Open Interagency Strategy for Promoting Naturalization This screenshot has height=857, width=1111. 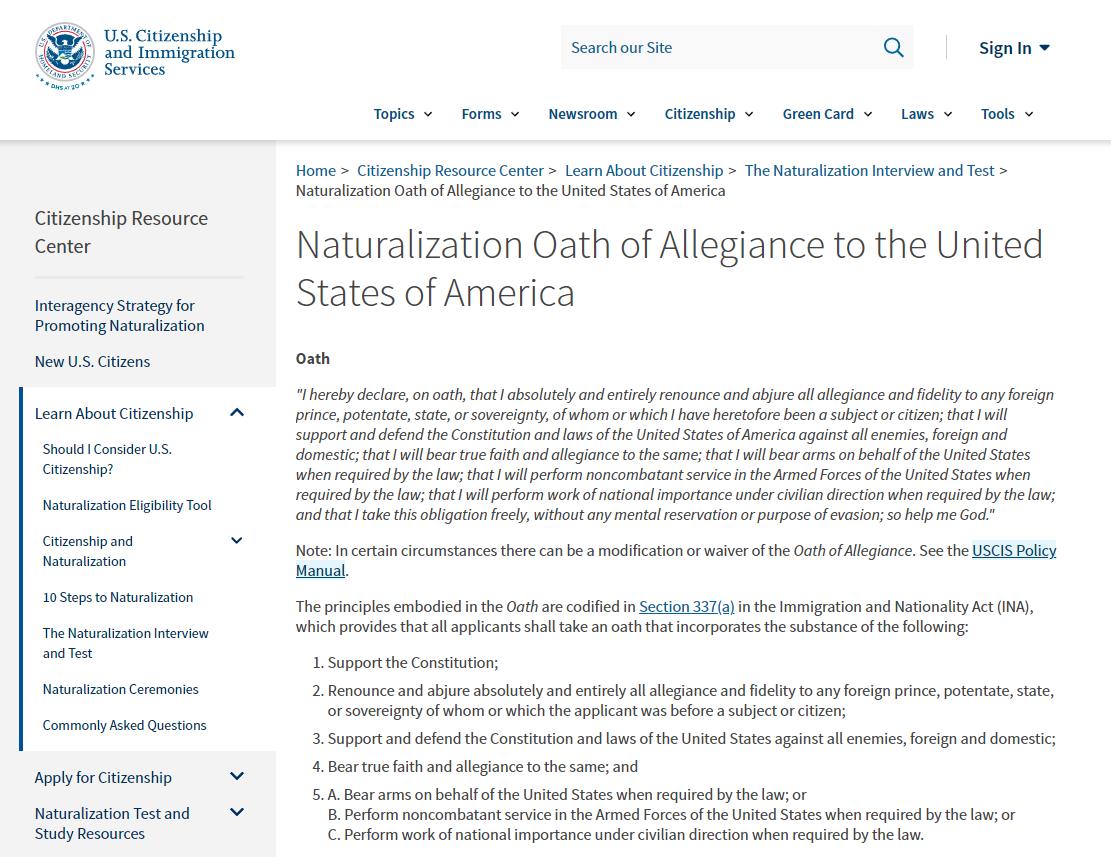pyautogui.click(x=119, y=316)
